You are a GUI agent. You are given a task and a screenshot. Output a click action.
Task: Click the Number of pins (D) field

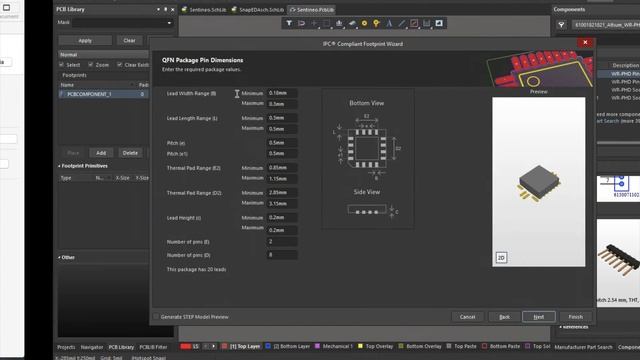(282, 255)
